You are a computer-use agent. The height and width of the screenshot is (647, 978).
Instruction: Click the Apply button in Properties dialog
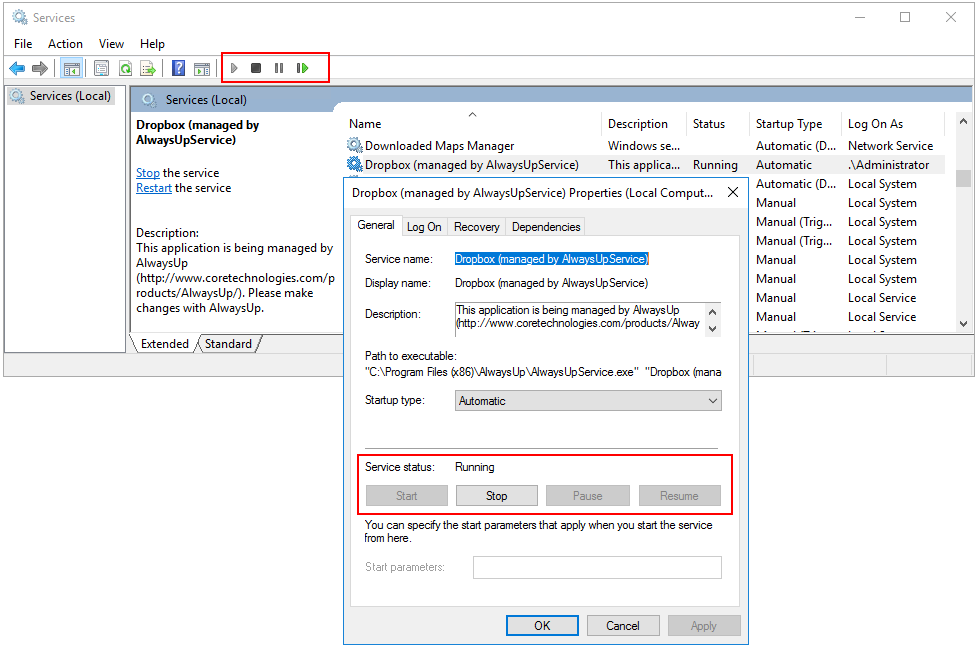(x=704, y=625)
